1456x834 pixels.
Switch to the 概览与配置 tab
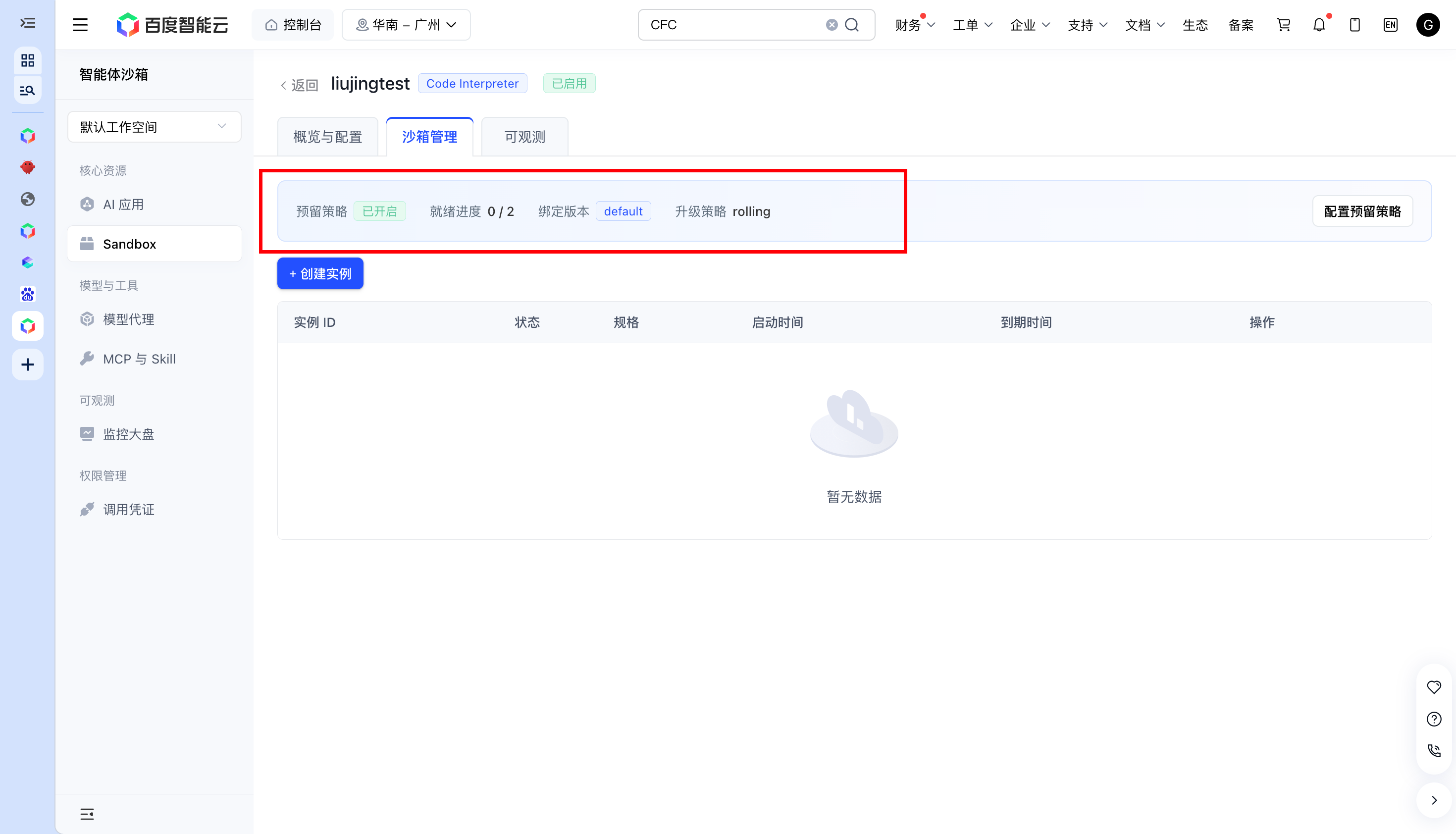328,137
